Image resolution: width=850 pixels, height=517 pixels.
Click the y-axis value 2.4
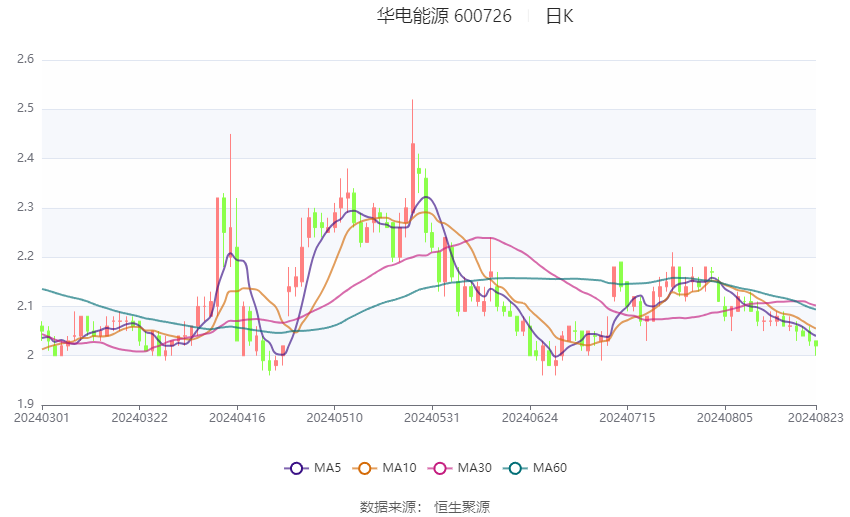[25, 158]
